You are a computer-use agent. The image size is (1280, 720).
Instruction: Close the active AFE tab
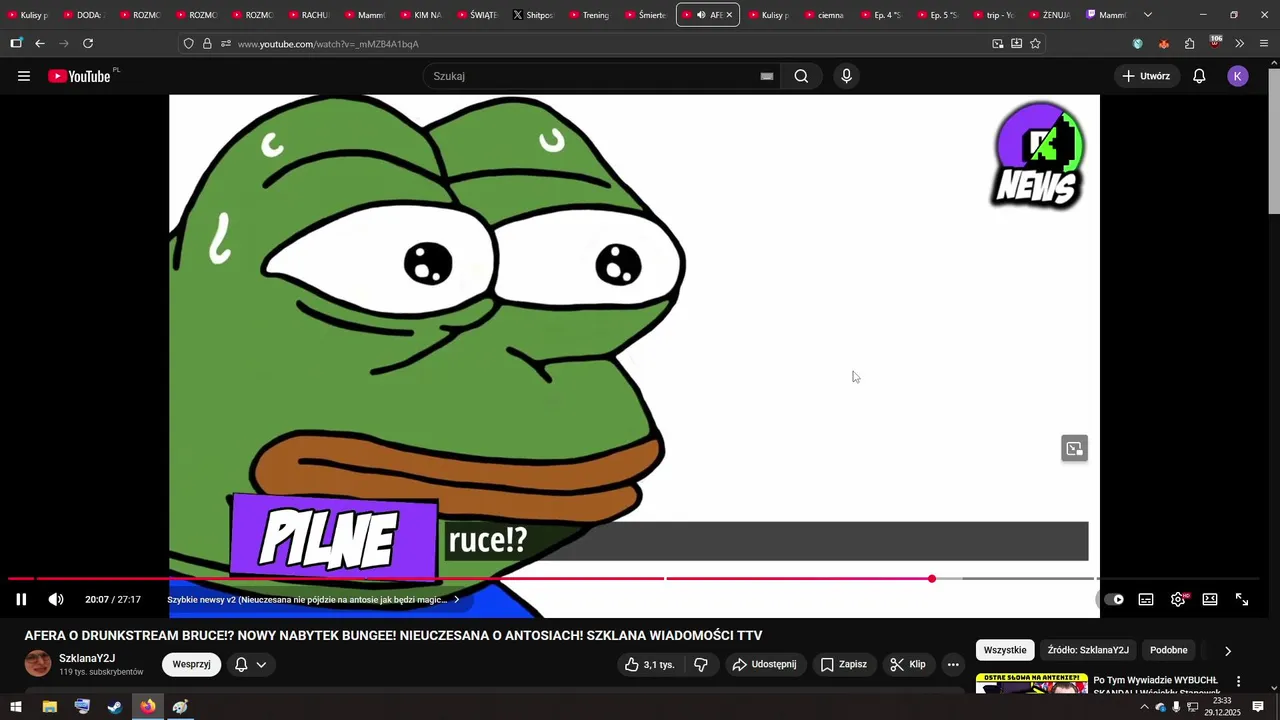(729, 15)
